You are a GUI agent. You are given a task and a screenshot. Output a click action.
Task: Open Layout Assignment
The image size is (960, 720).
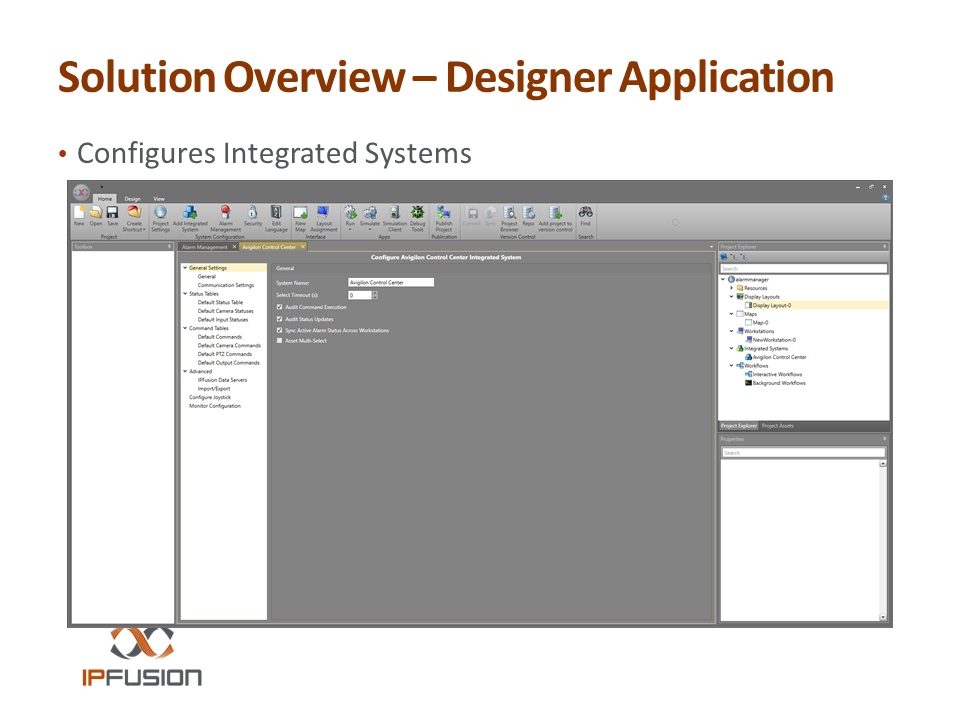tap(323, 212)
